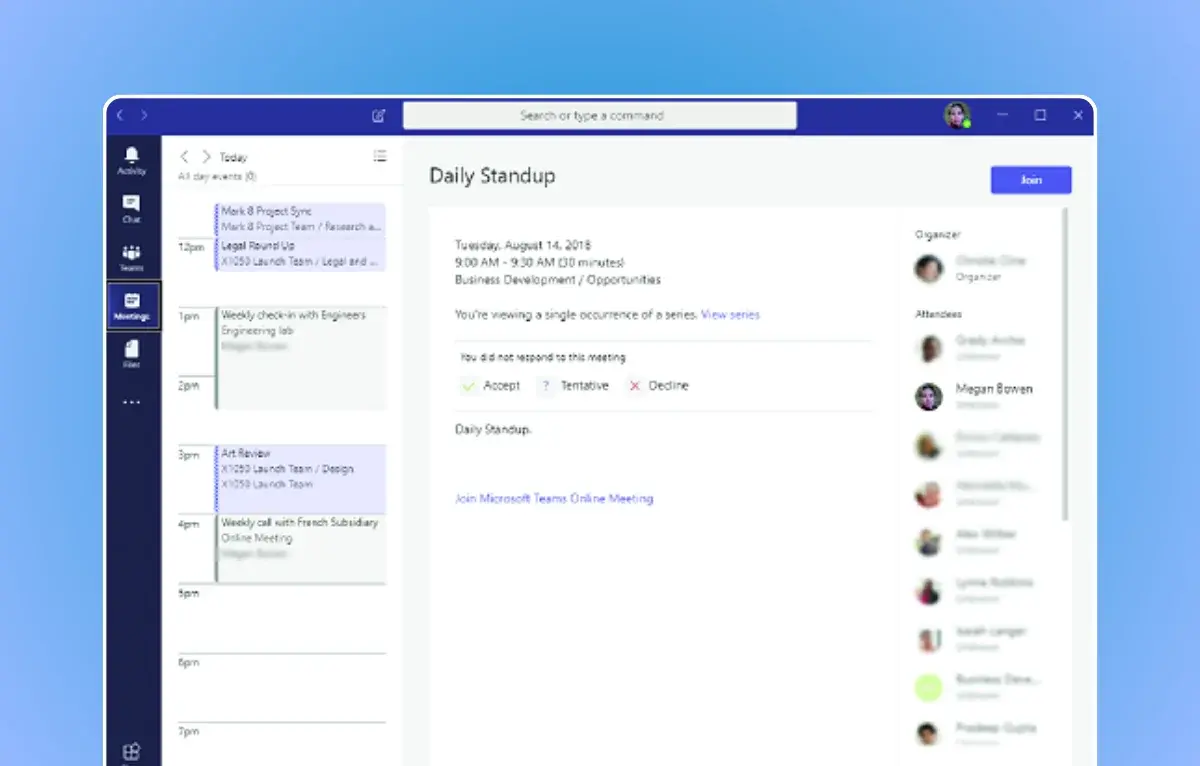Accept the meeting invitation
The width and height of the screenshot is (1200, 766).
click(491, 385)
